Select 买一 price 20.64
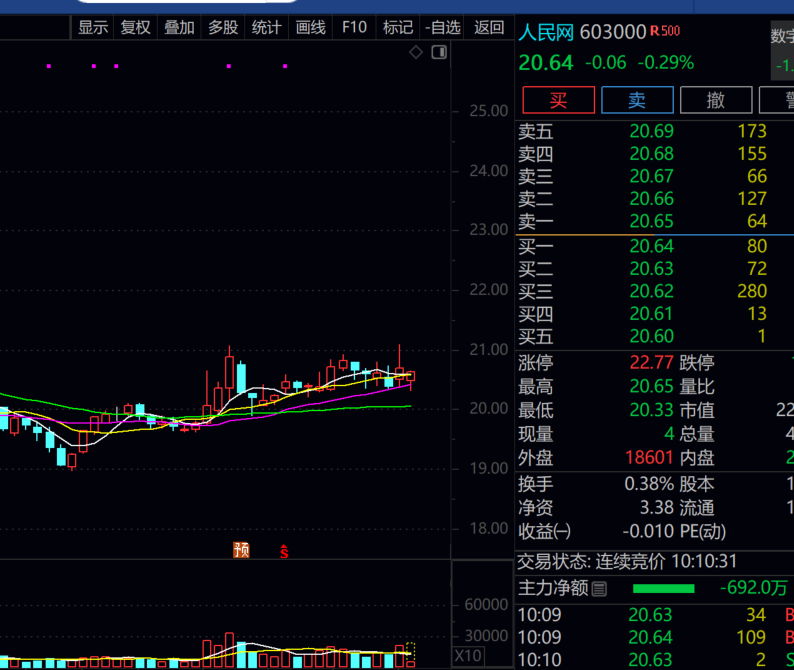 pyautogui.click(x=651, y=246)
